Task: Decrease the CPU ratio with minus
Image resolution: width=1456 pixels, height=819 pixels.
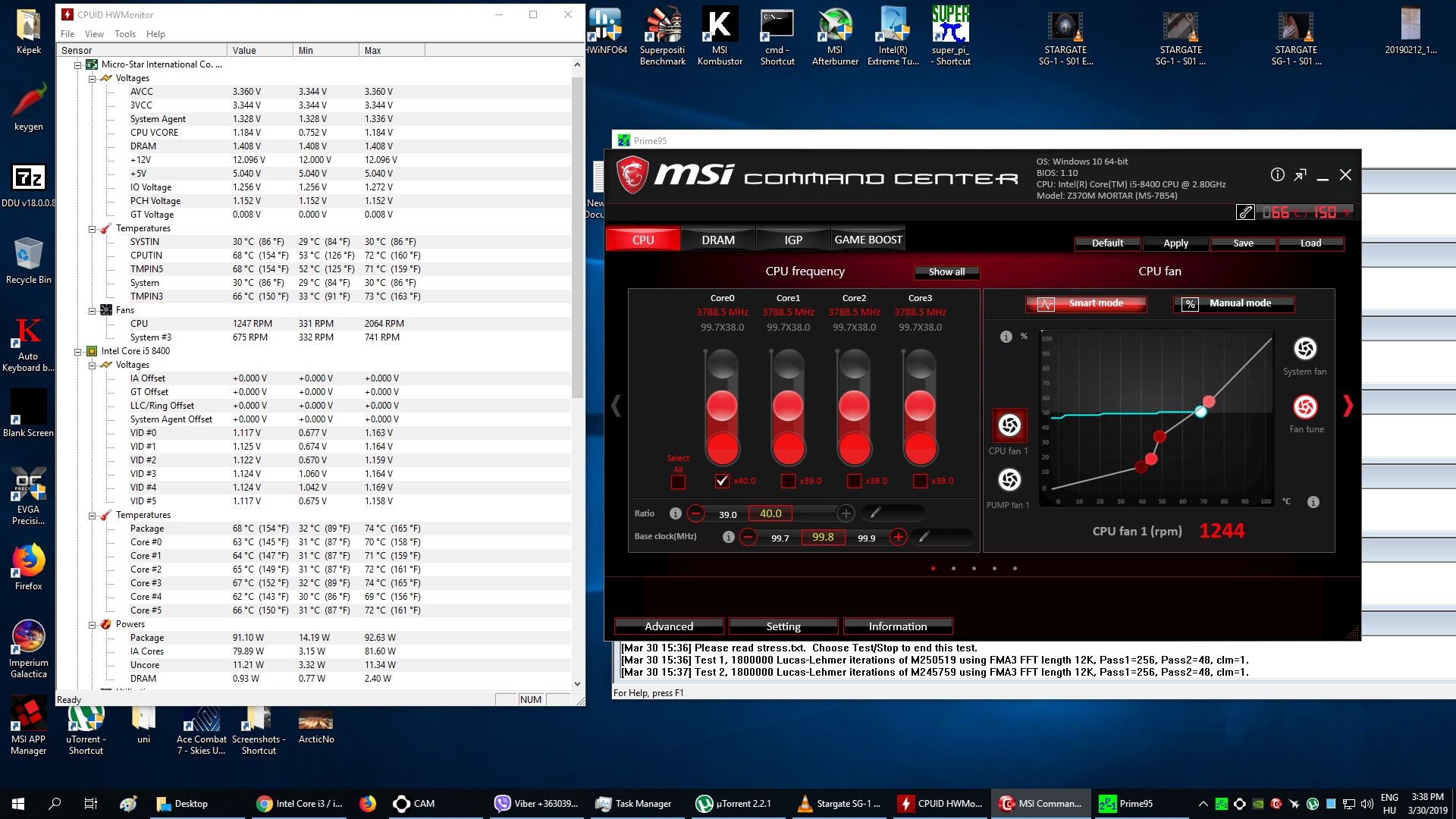Action: click(x=696, y=513)
